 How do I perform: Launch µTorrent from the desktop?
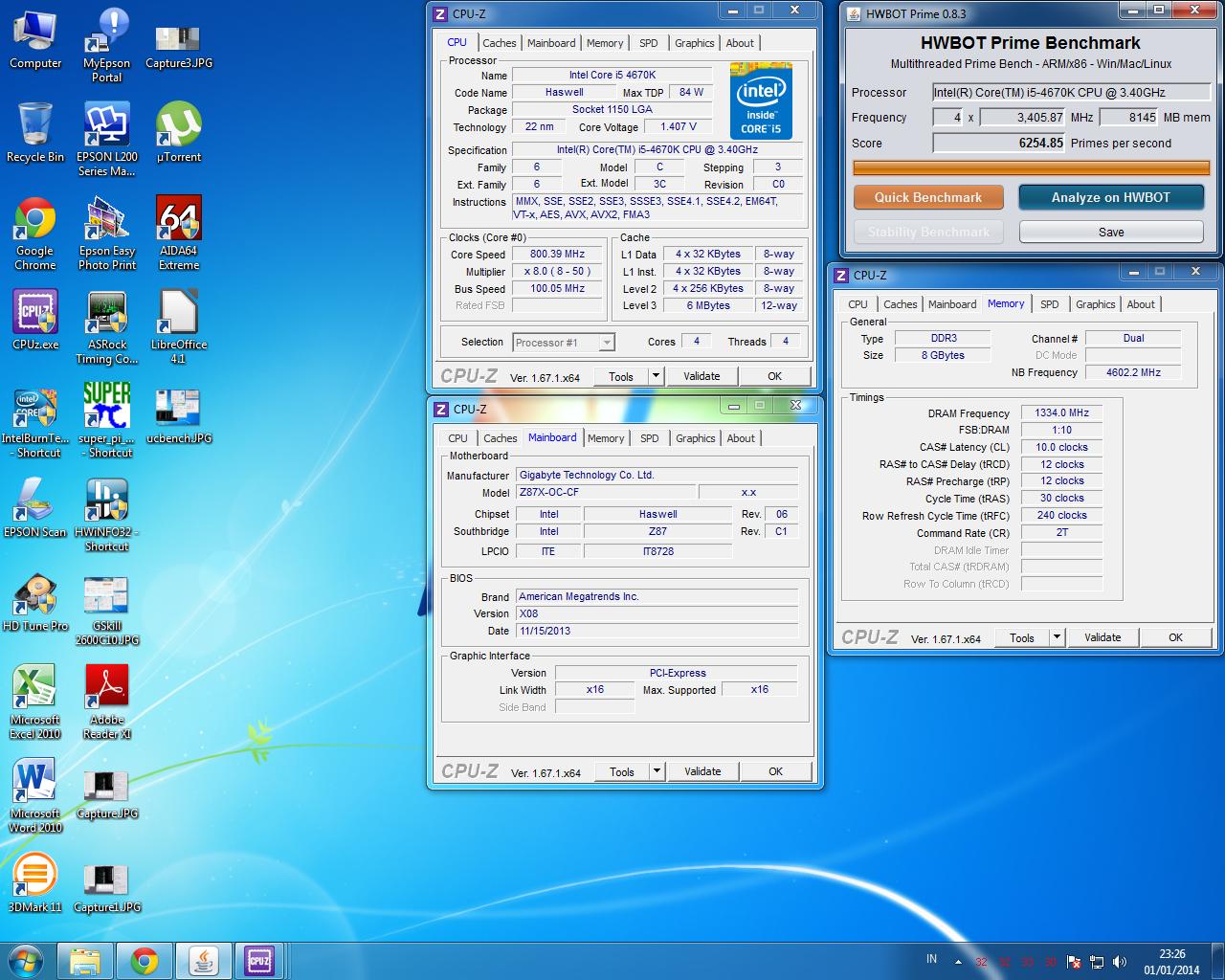[179, 132]
